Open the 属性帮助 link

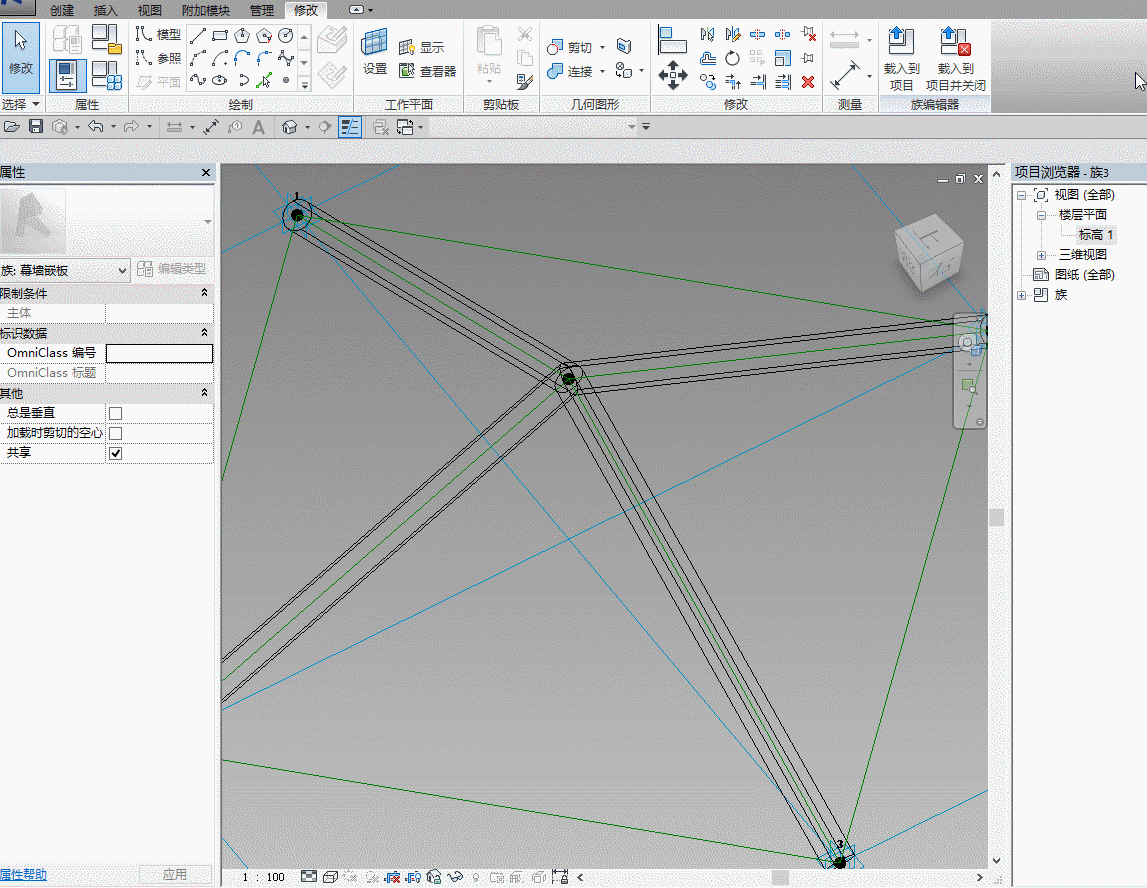(23, 875)
